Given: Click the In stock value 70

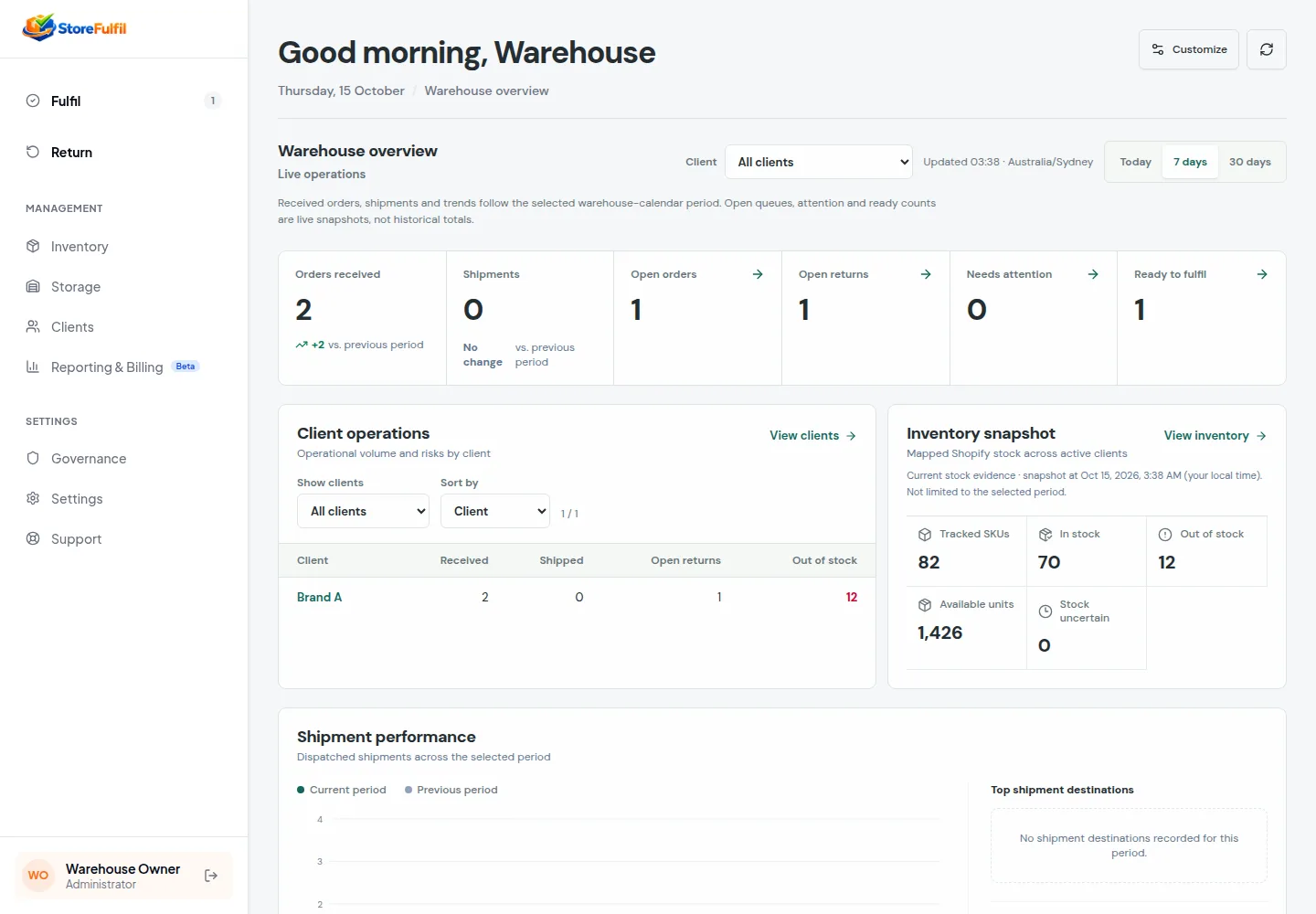Looking at the screenshot, I should coord(1049,562).
